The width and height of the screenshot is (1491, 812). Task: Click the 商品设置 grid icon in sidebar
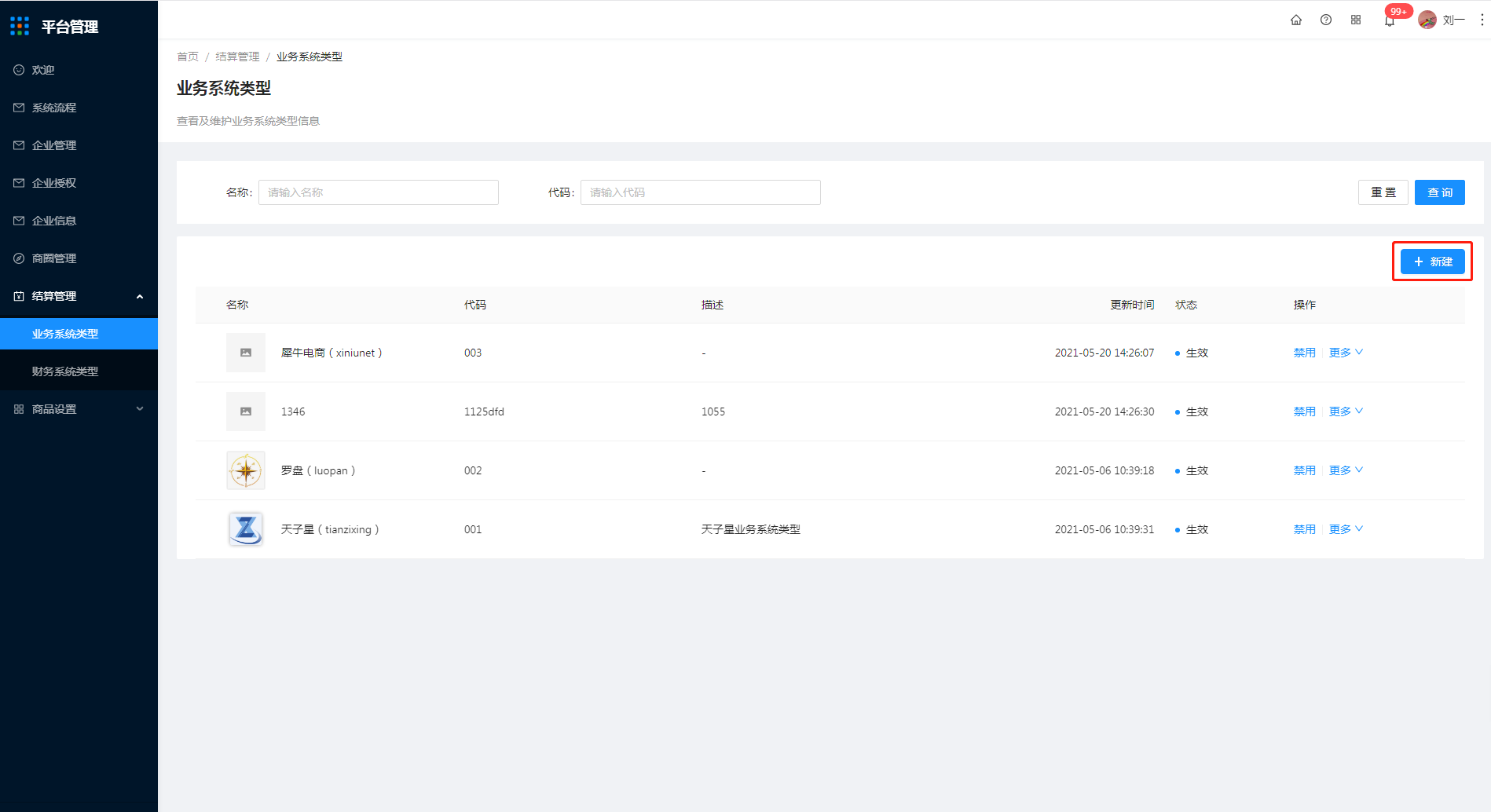[x=19, y=409]
